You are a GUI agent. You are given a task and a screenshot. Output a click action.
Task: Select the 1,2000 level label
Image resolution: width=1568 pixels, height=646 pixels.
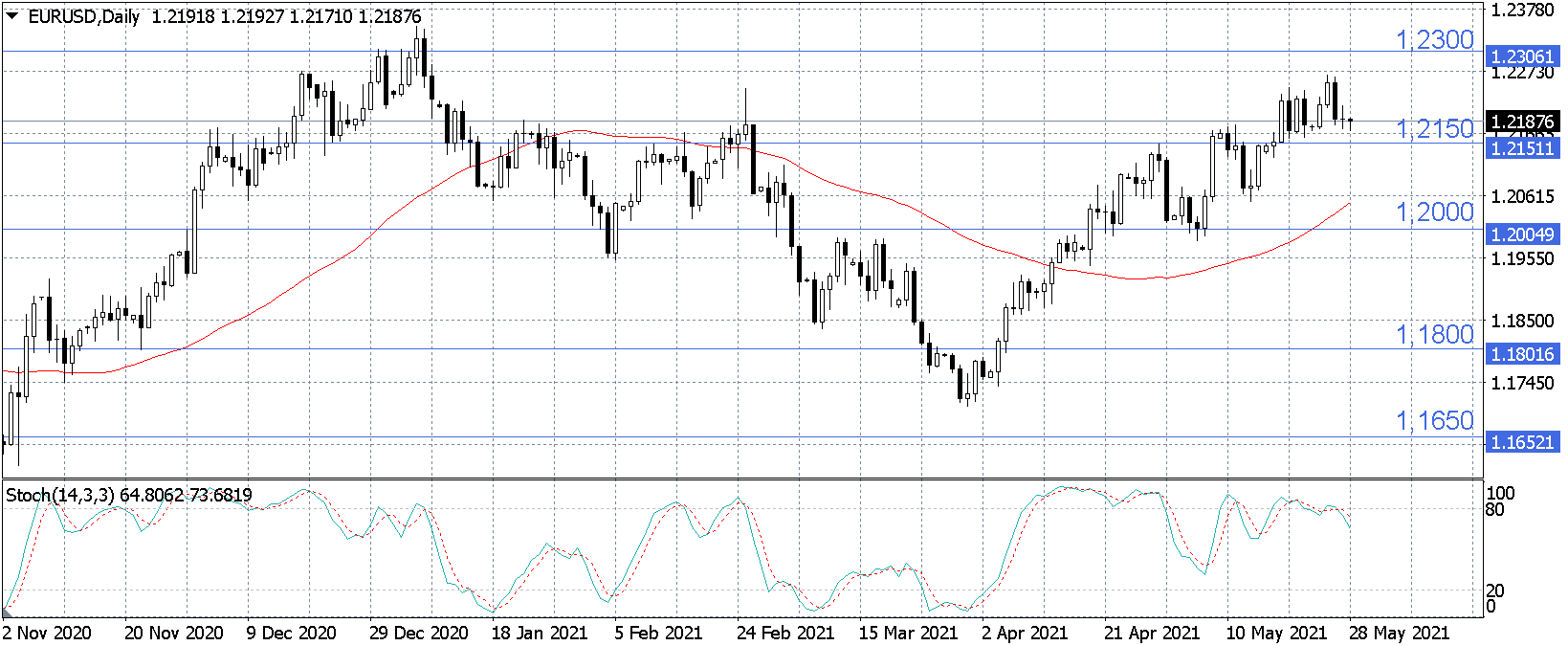(x=1435, y=212)
